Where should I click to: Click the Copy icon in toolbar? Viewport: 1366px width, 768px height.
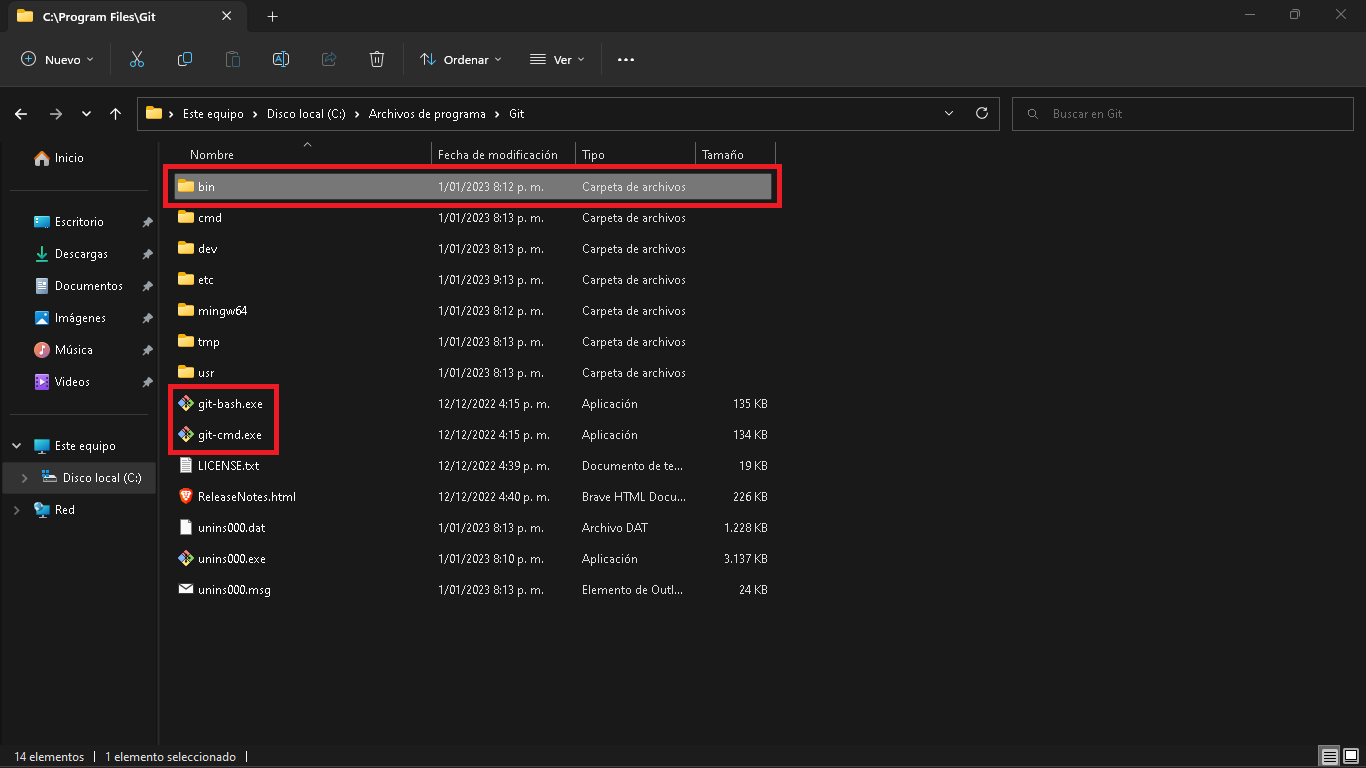185,60
